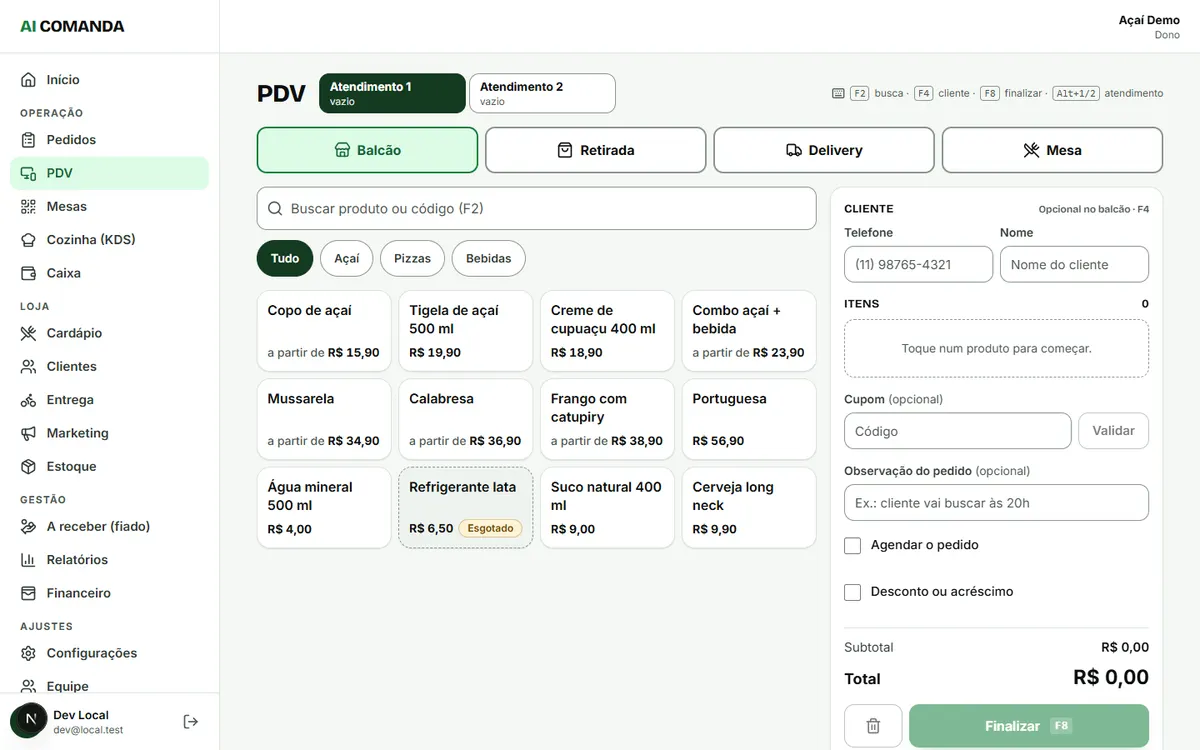Viewport: 1200px width, 750px height.
Task: Click the Clientes people icon
Action: (28, 366)
